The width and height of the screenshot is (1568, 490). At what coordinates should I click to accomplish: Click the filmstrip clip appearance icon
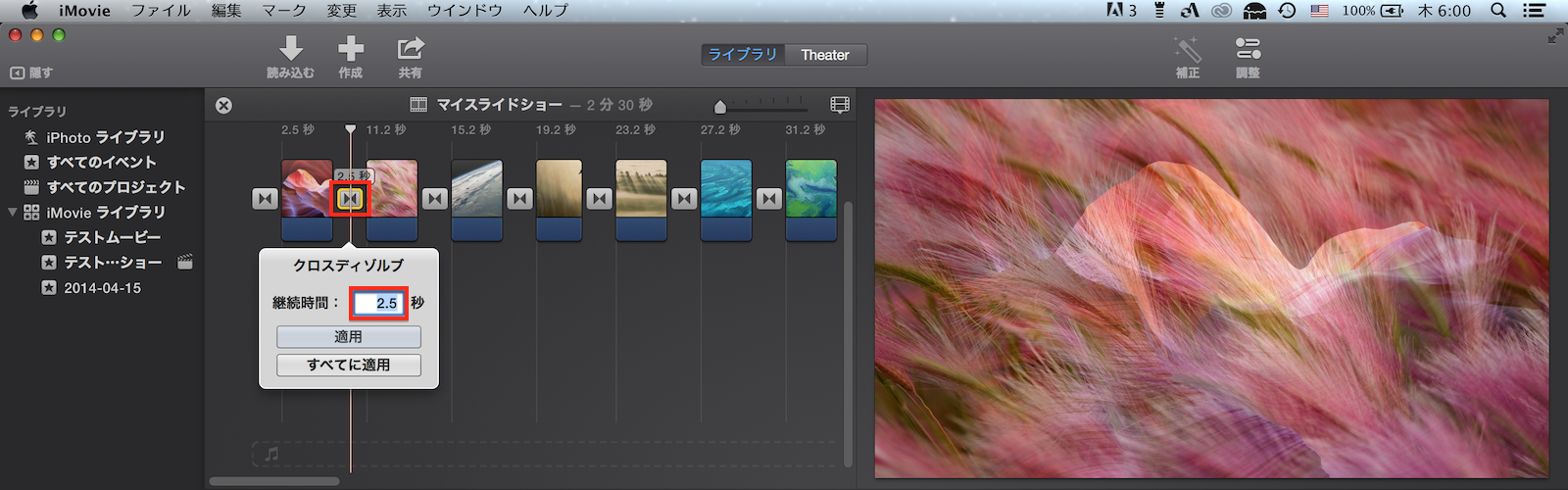point(840,105)
